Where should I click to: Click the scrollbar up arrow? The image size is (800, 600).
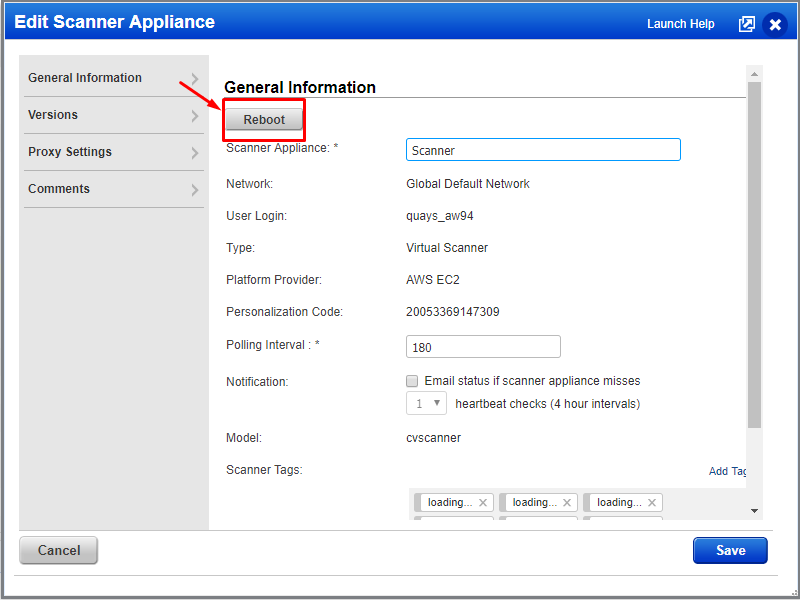coord(753,72)
